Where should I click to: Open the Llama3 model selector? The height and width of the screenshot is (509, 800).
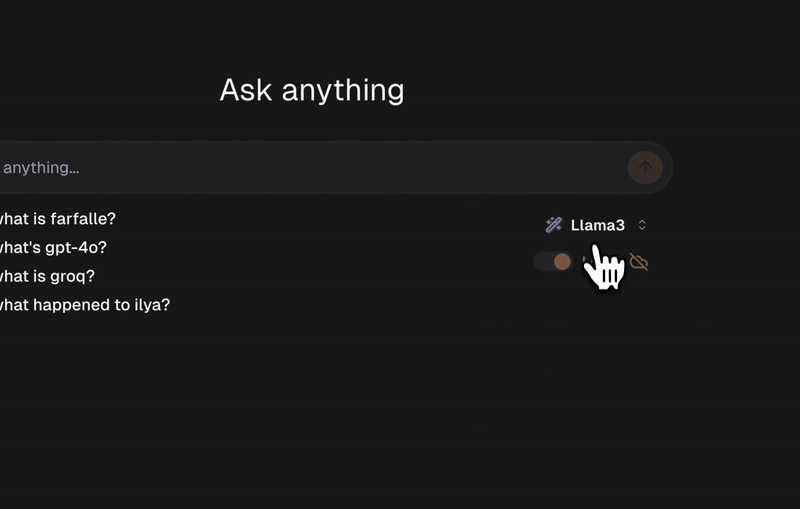(x=596, y=225)
